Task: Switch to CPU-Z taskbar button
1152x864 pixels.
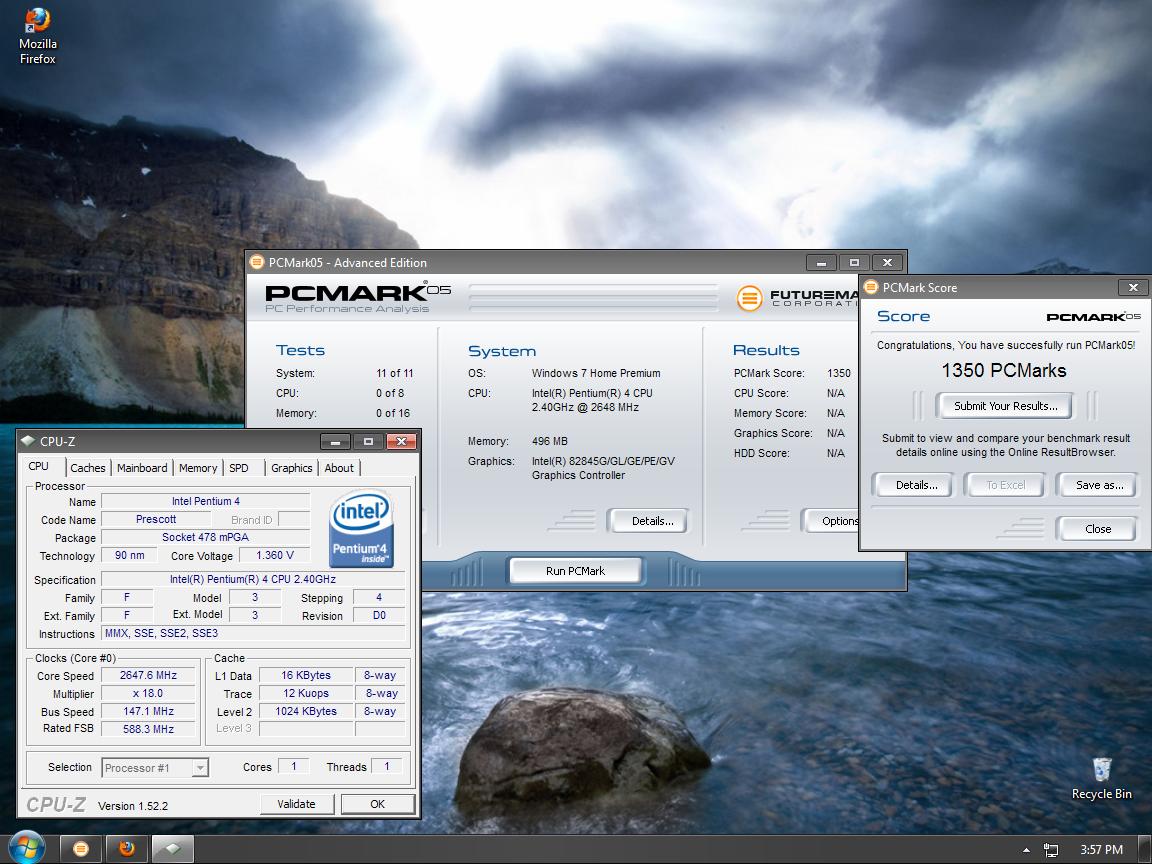Action: tap(173, 849)
